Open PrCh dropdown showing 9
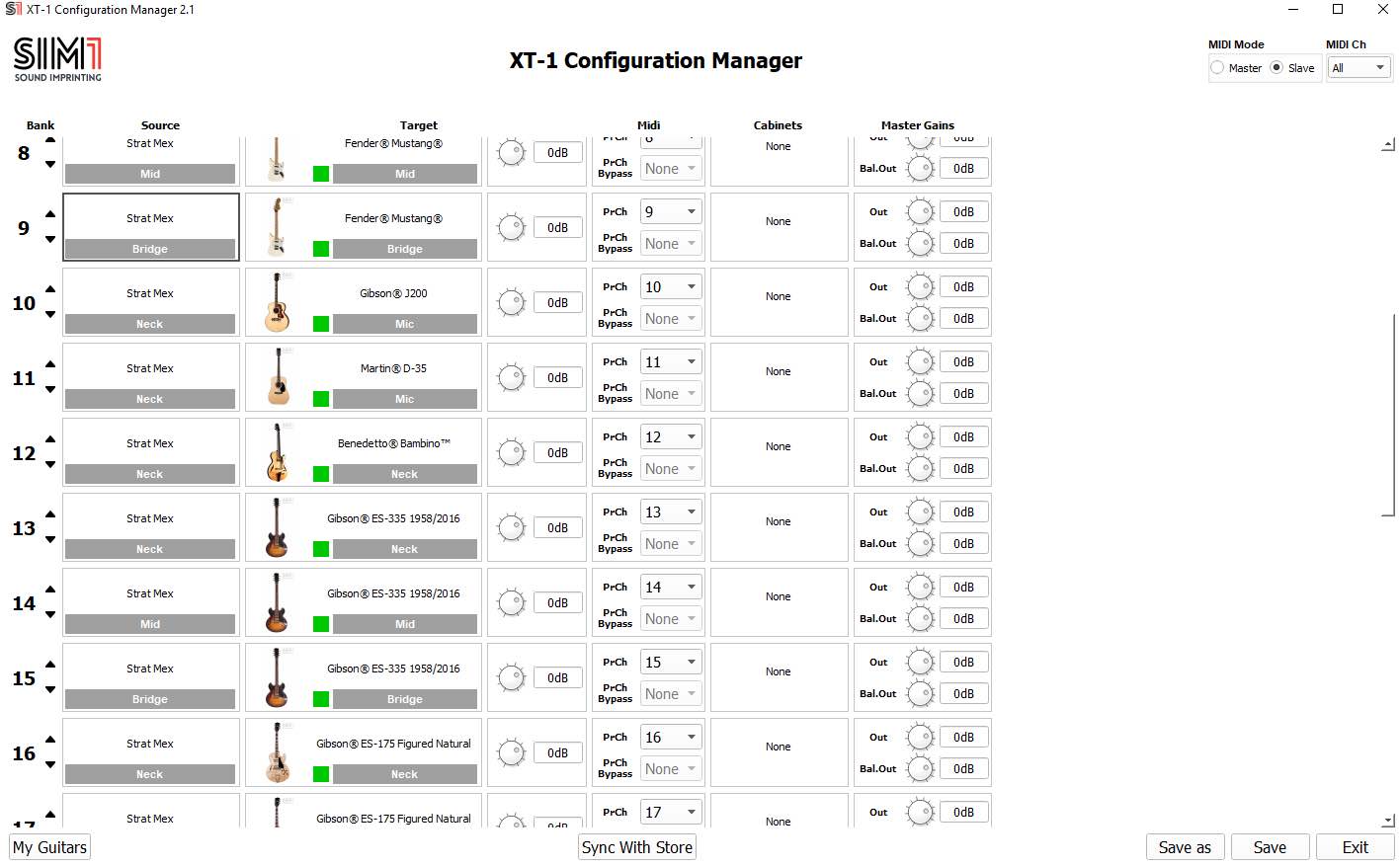The height and width of the screenshot is (866, 1400). 671,211
